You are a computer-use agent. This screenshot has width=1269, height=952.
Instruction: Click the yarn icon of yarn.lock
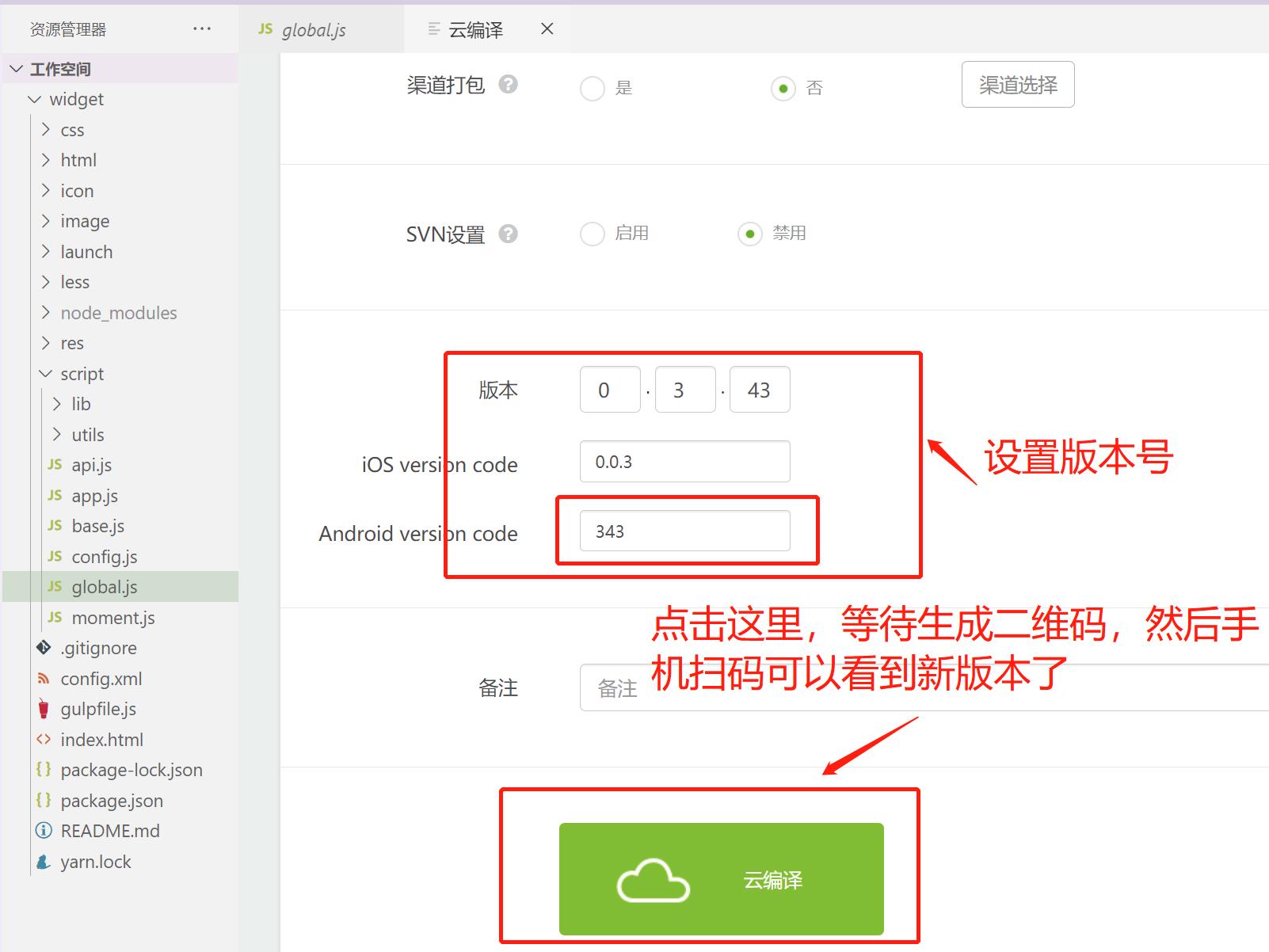pyautogui.click(x=44, y=861)
